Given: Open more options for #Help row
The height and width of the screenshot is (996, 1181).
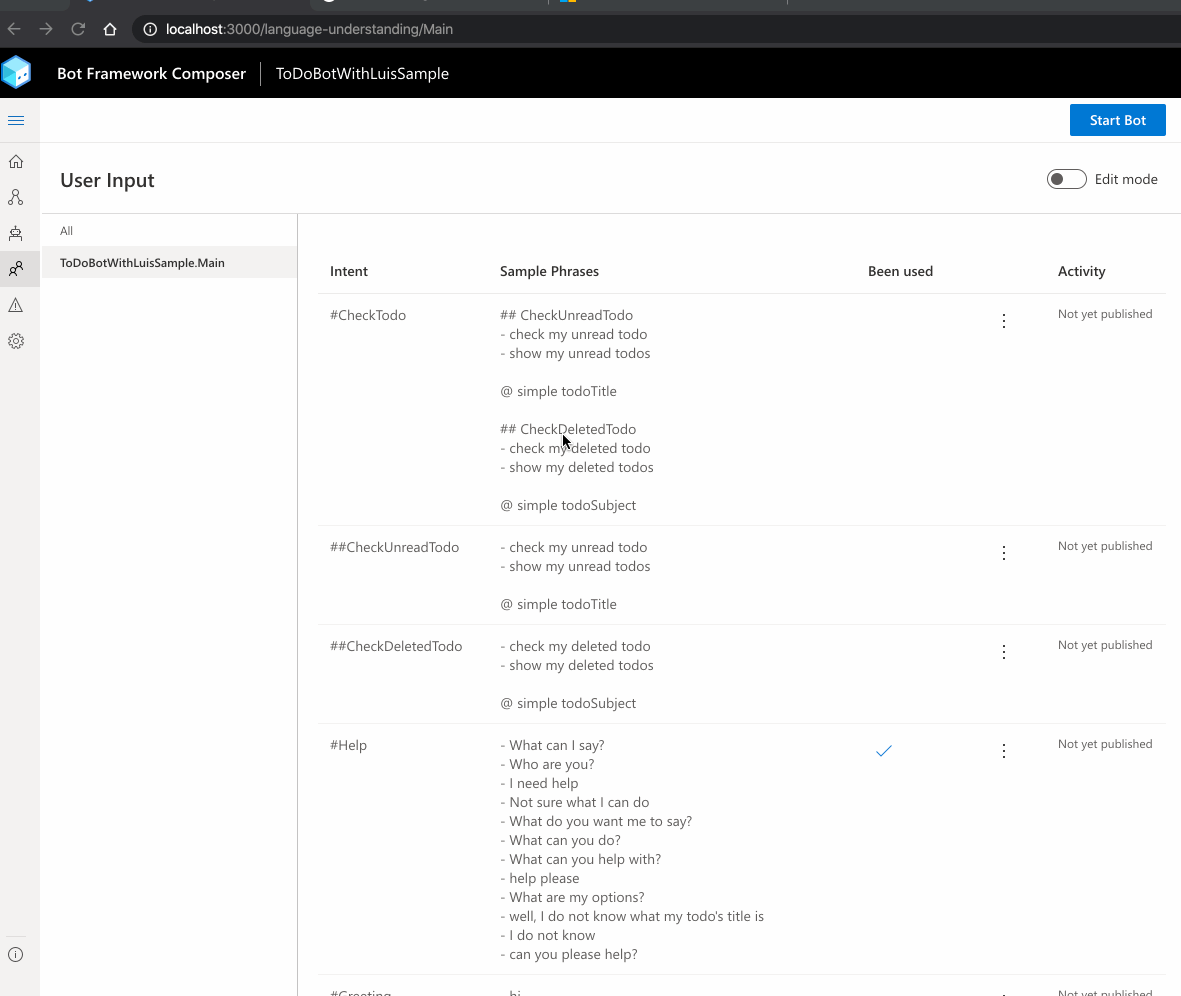Looking at the screenshot, I should [1004, 751].
